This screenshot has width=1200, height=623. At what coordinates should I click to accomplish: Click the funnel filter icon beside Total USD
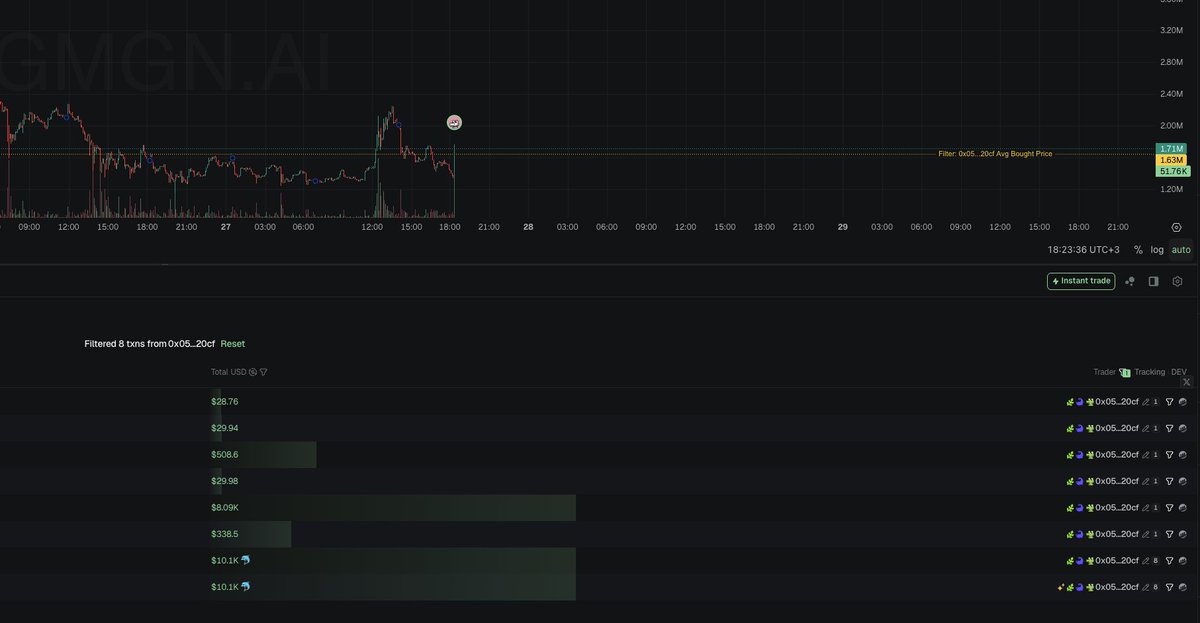pos(263,372)
